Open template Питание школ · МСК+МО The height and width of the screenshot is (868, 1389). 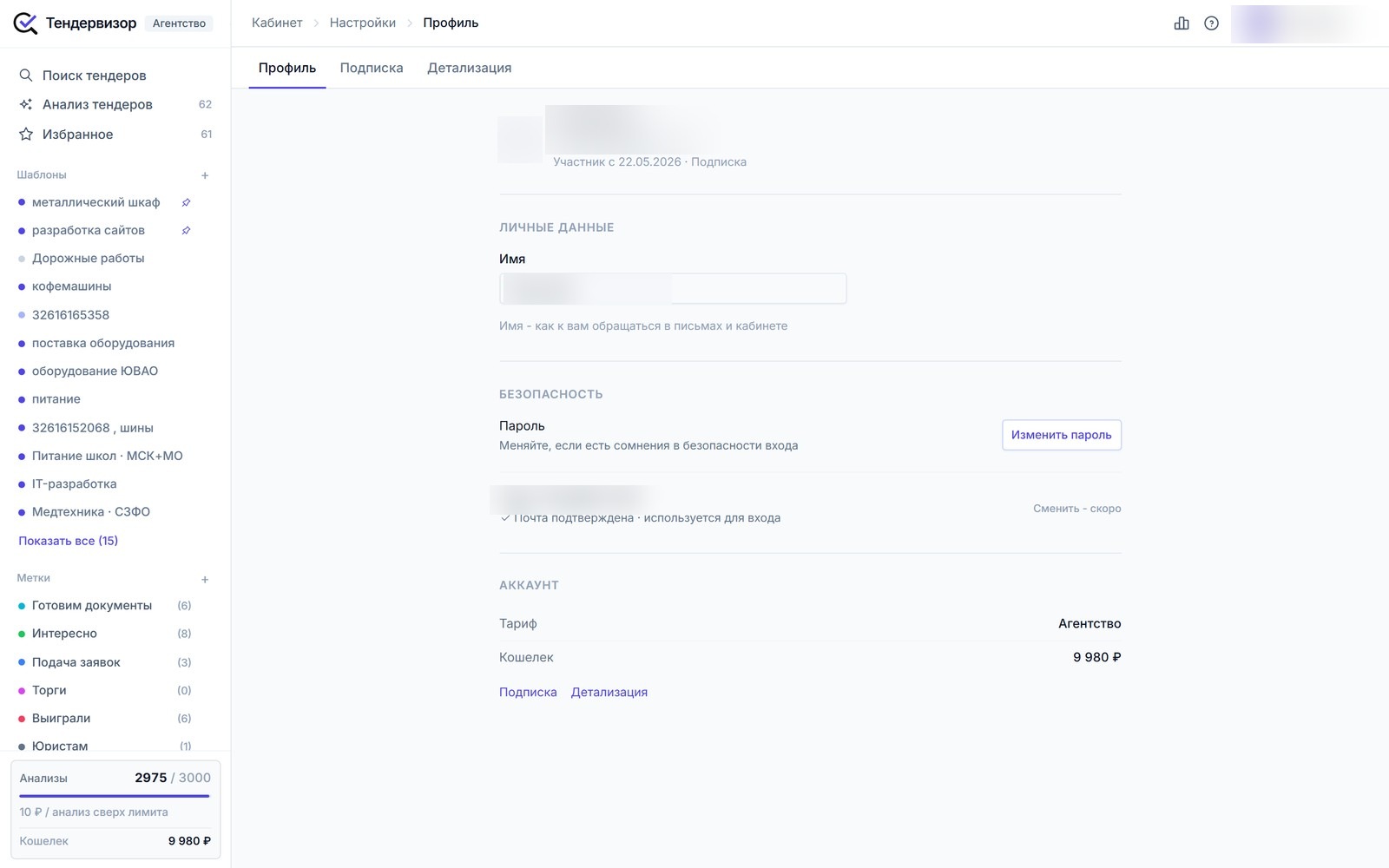pyautogui.click(x=108, y=456)
